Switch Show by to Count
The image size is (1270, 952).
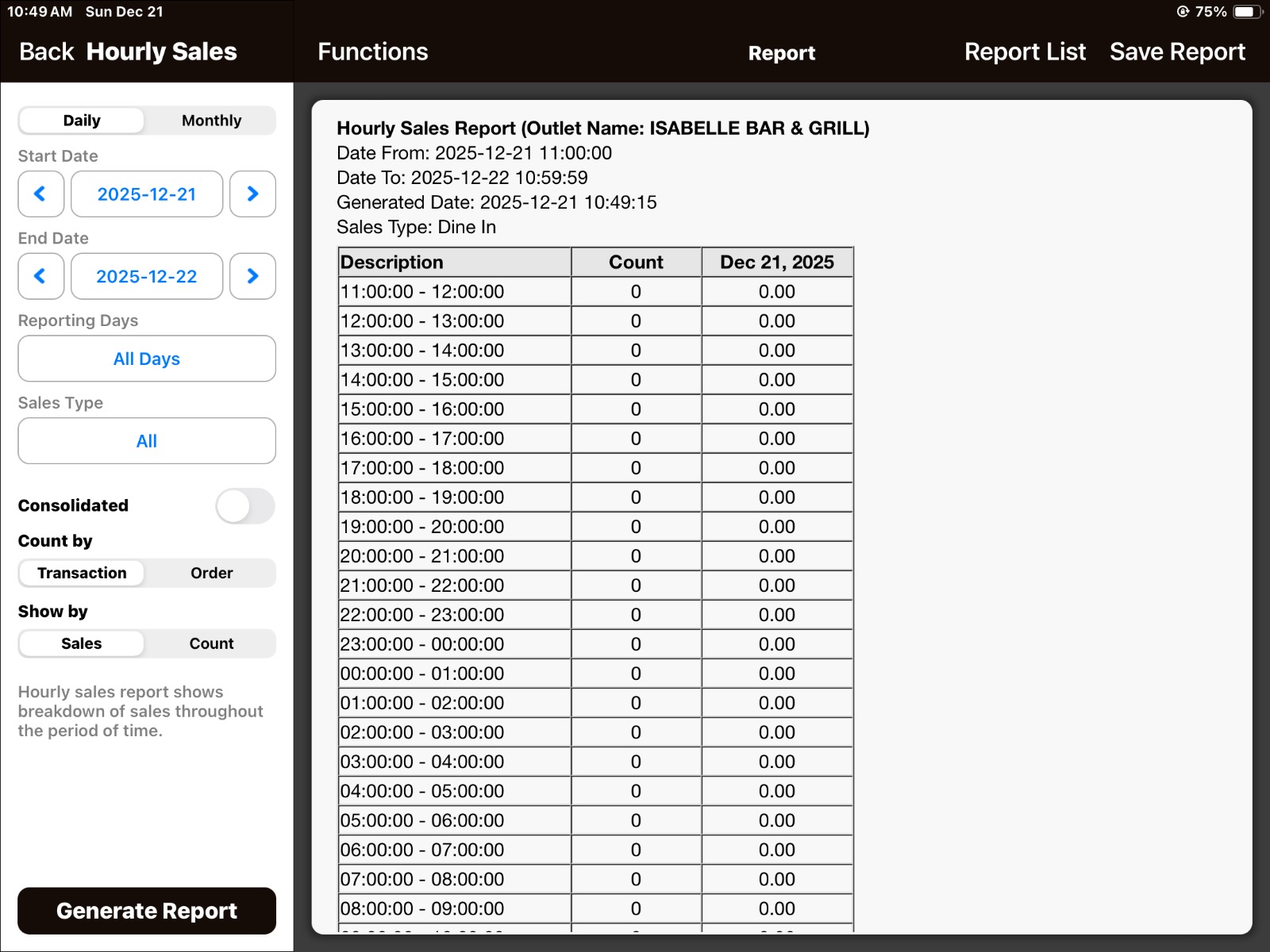point(211,643)
